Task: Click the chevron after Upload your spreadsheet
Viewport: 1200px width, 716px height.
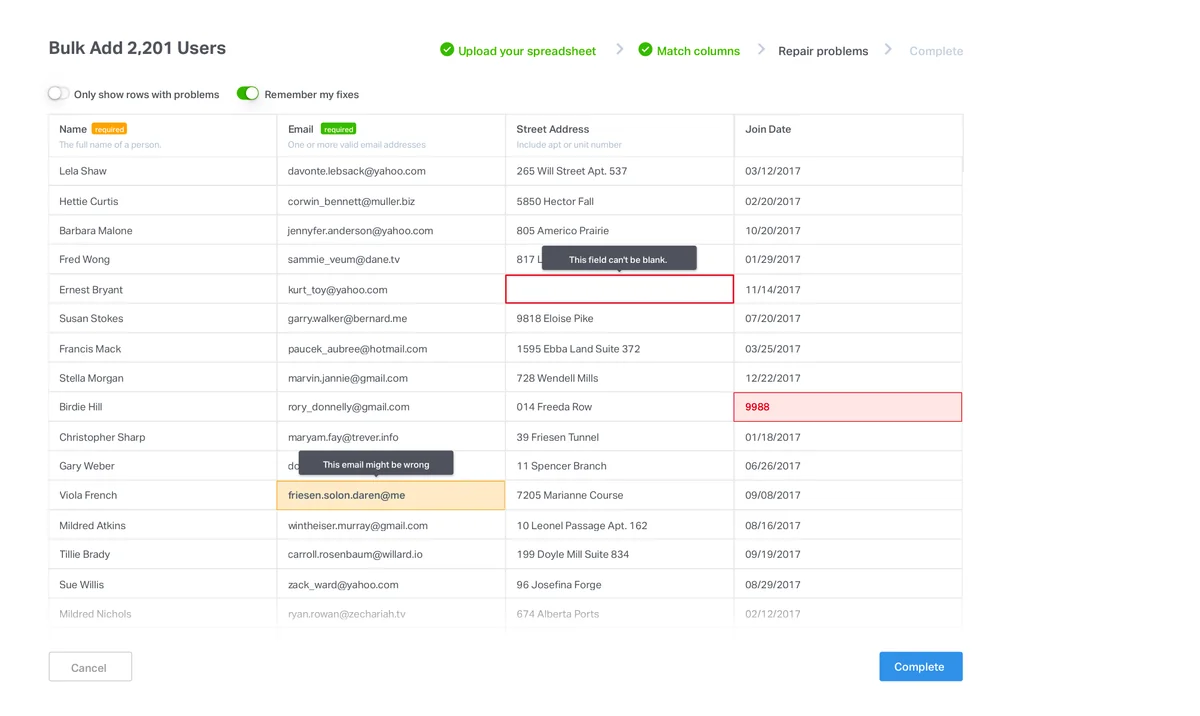Action: [619, 49]
